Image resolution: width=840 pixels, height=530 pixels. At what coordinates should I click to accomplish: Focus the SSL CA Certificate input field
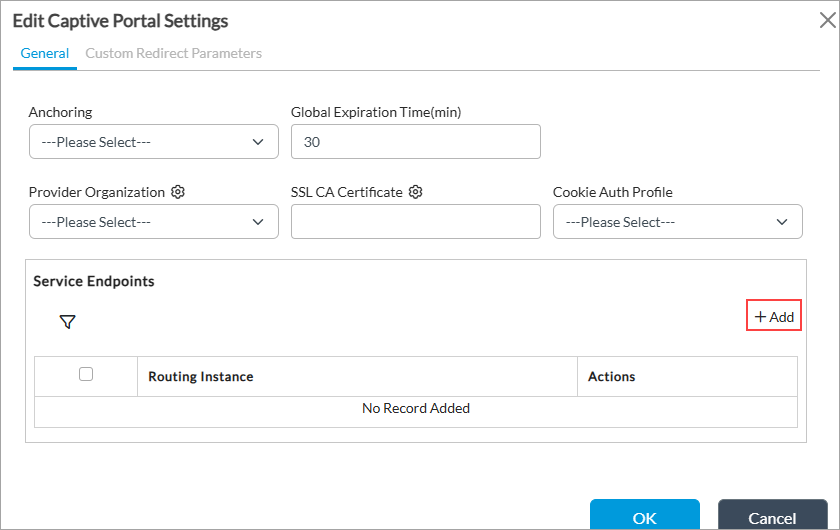tap(416, 221)
